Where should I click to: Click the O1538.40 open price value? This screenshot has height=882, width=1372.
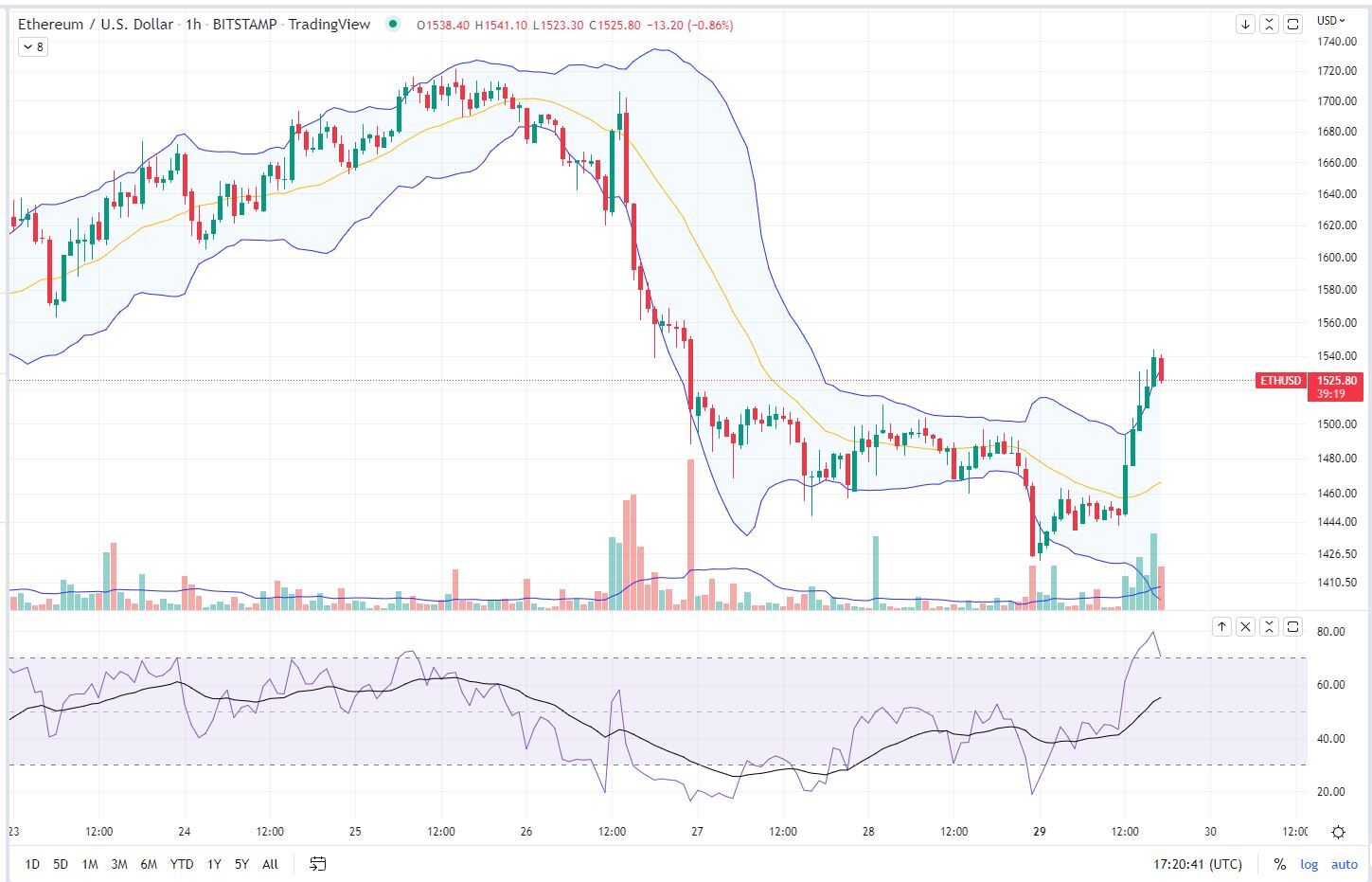(x=443, y=26)
